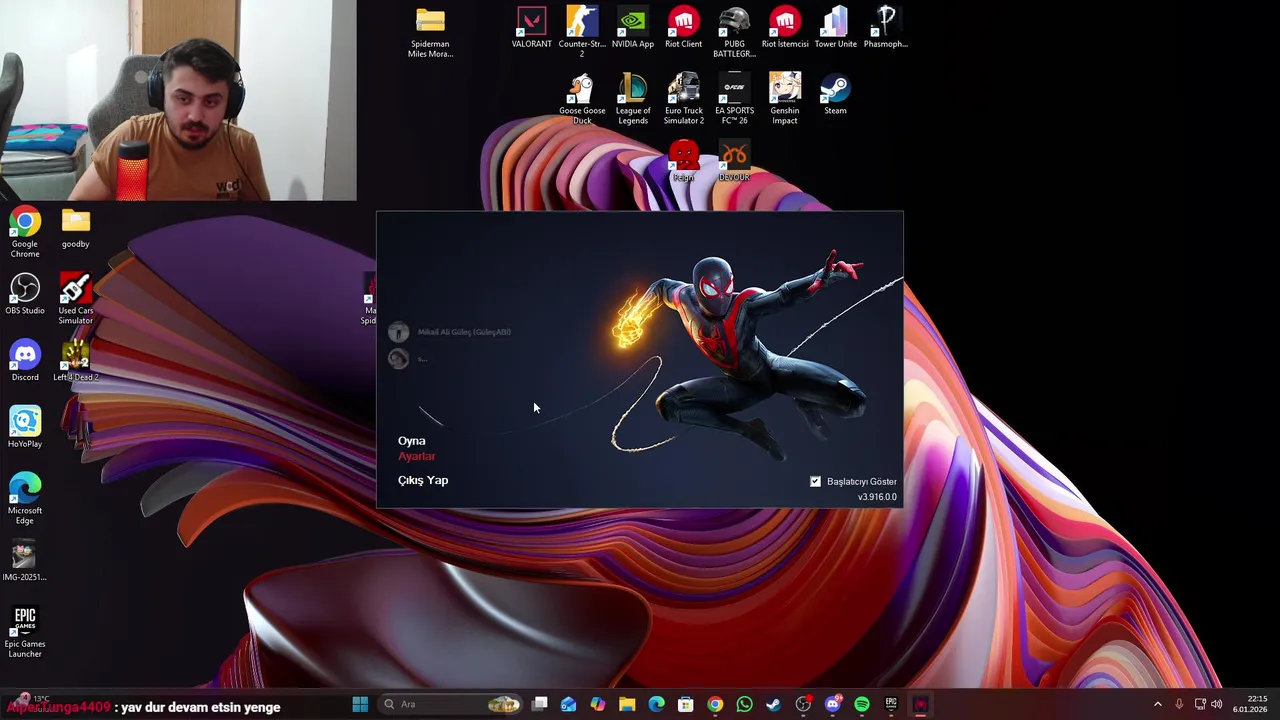Open the network icon in system tray
This screenshot has height=720, width=1280.
point(1200,704)
